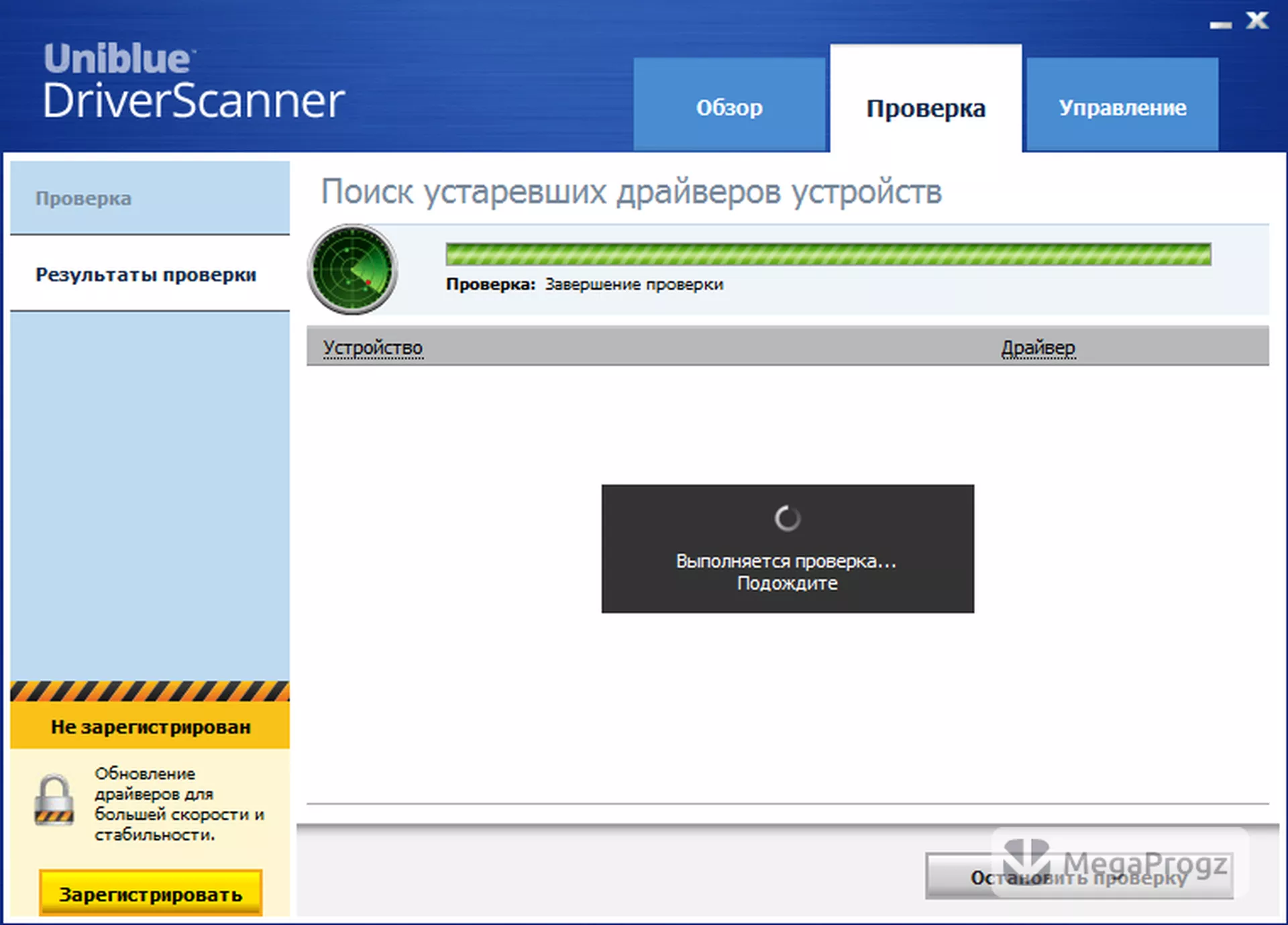
Task: Click the Поиск устаревших драйверов устройств heading
Action: click(631, 193)
